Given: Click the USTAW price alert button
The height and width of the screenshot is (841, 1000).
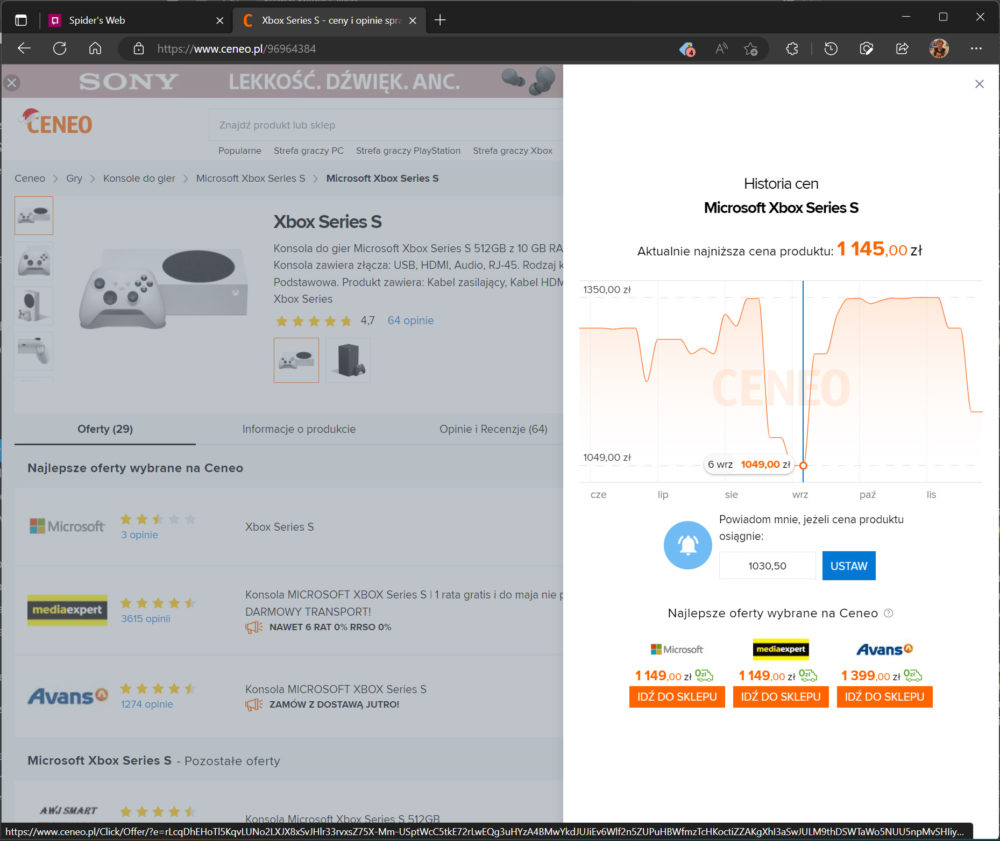Looking at the screenshot, I should [849, 566].
